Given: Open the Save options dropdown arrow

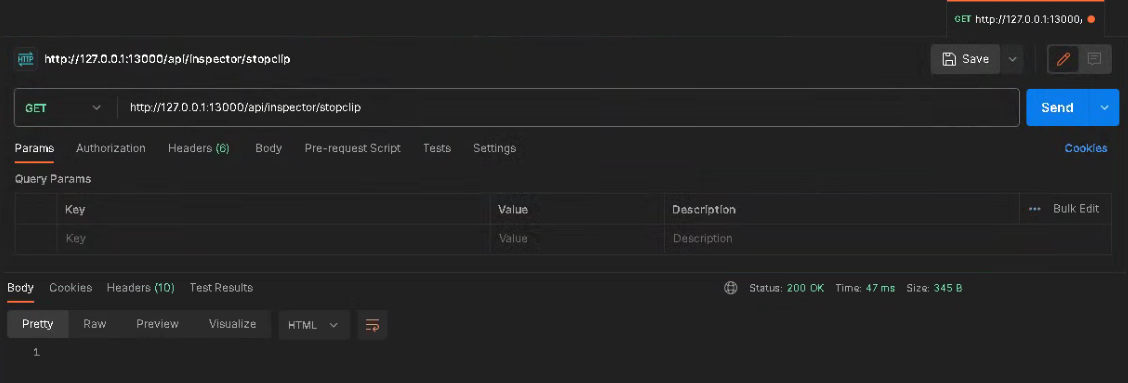Looking at the screenshot, I should click(1012, 59).
